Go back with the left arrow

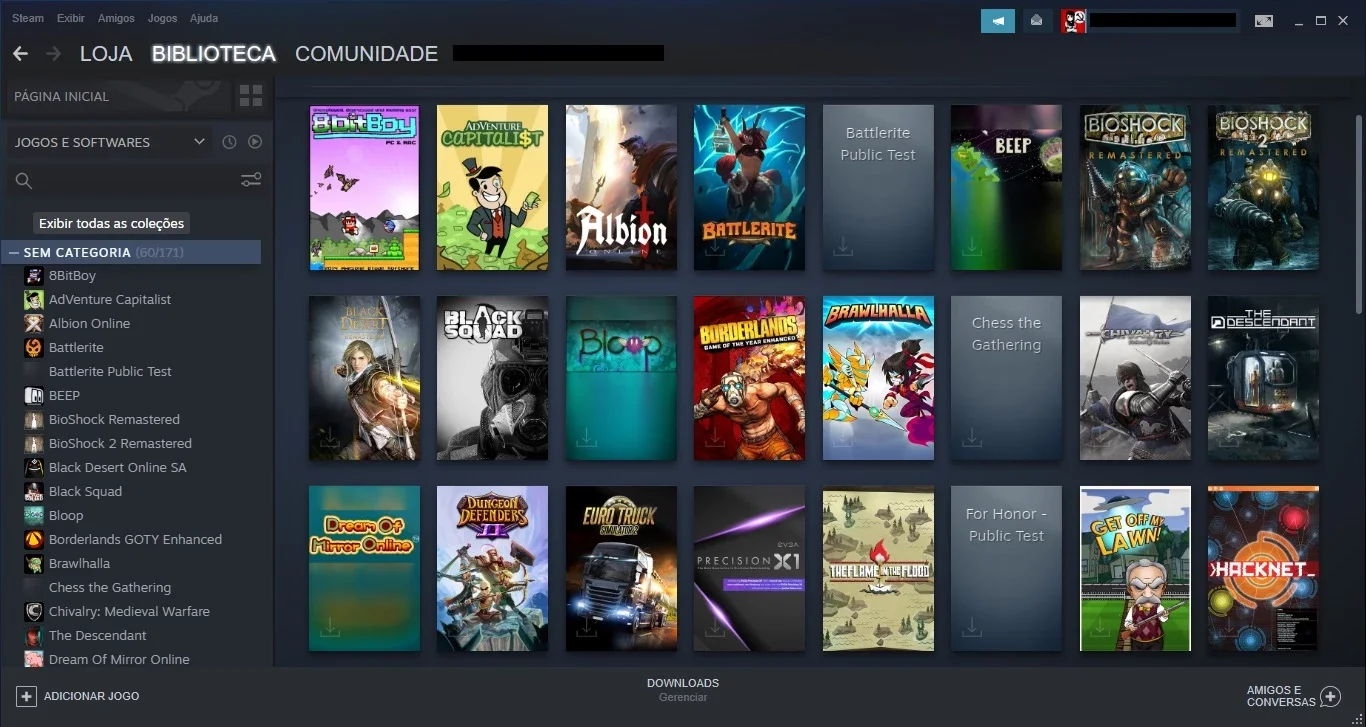[x=20, y=53]
